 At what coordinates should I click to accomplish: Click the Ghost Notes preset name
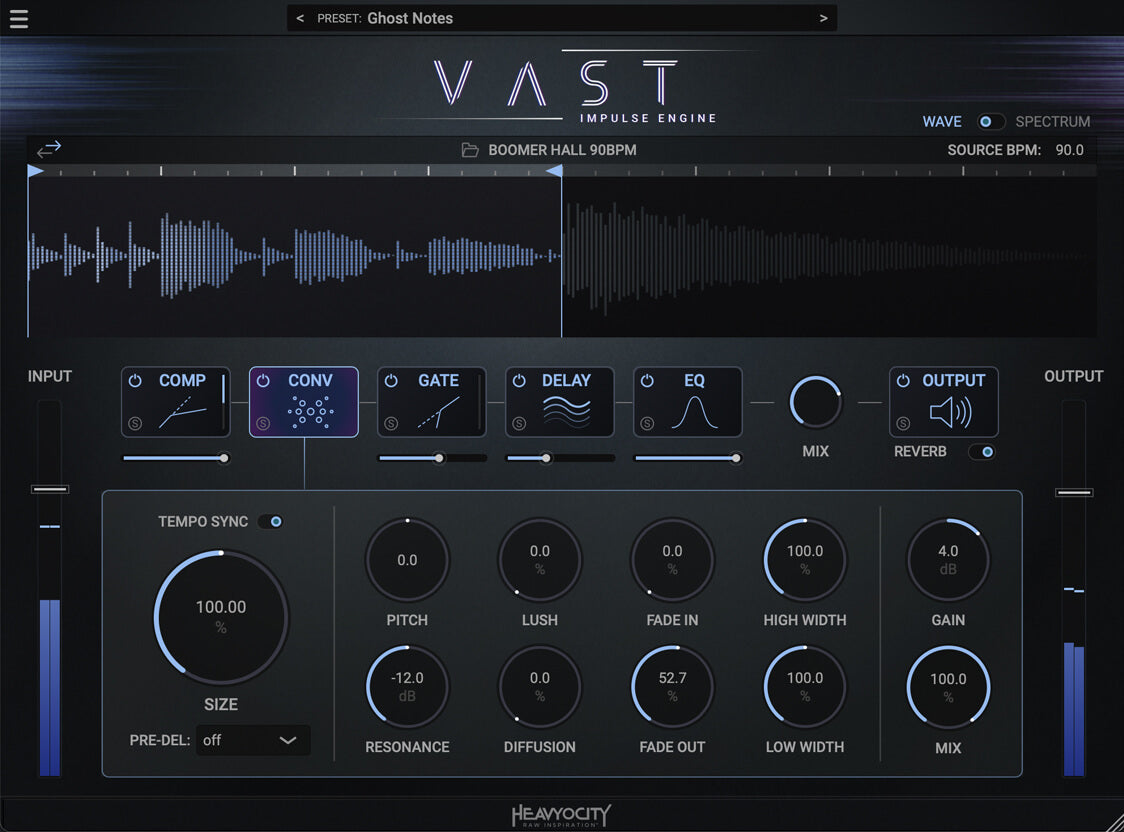[x=410, y=18]
